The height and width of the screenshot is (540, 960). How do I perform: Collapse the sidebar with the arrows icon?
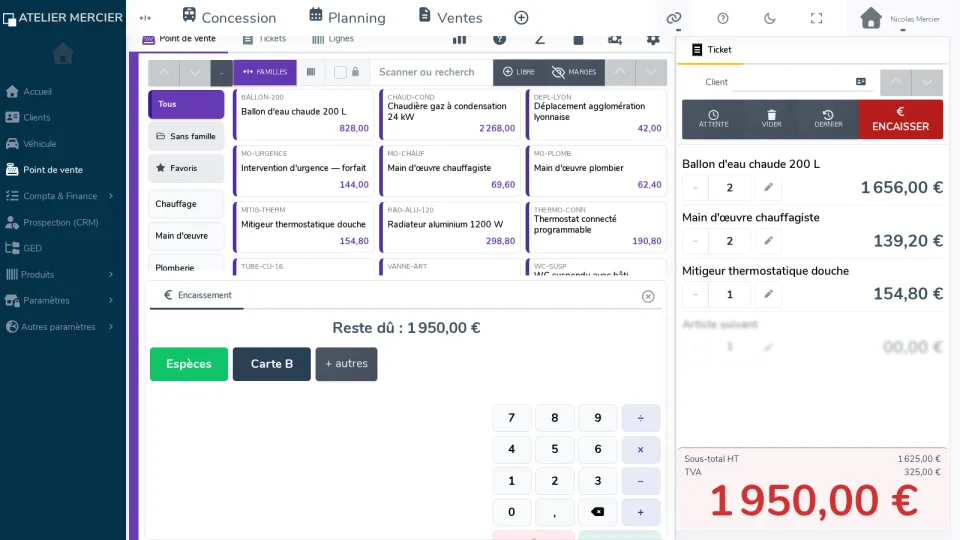coord(145,18)
